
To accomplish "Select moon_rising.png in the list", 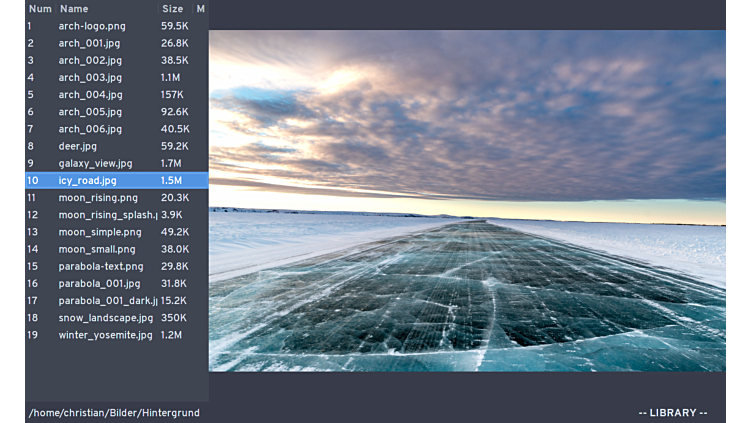I will coord(98,198).
